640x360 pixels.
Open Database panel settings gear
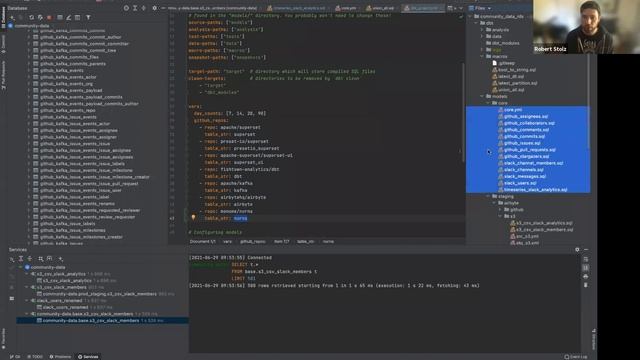point(154,8)
